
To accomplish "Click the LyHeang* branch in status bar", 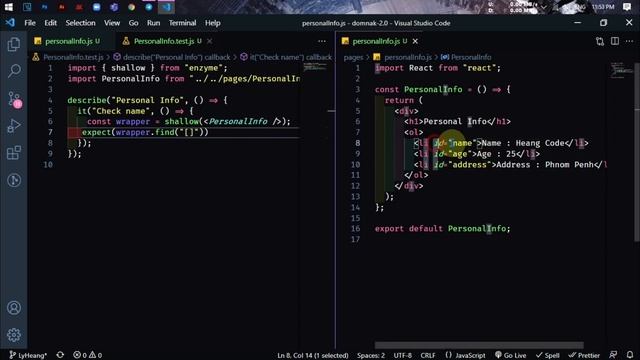I will 28,355.
